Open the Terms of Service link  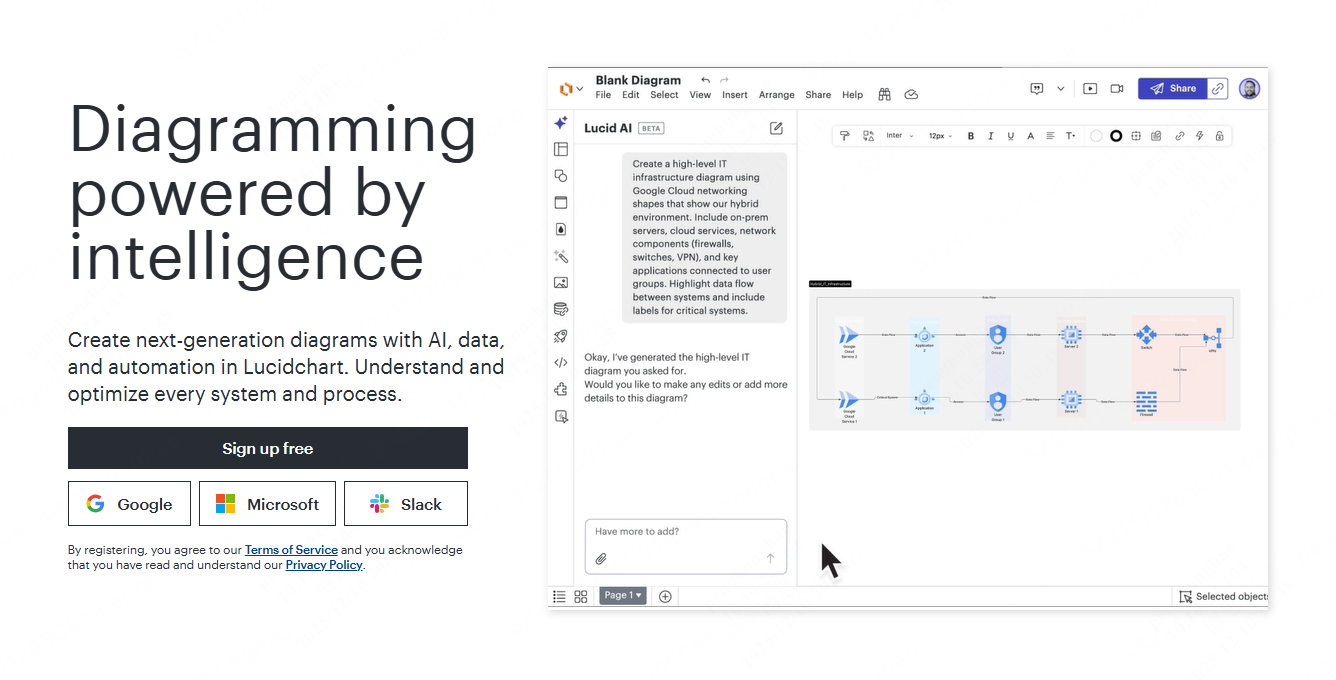tap(291, 550)
